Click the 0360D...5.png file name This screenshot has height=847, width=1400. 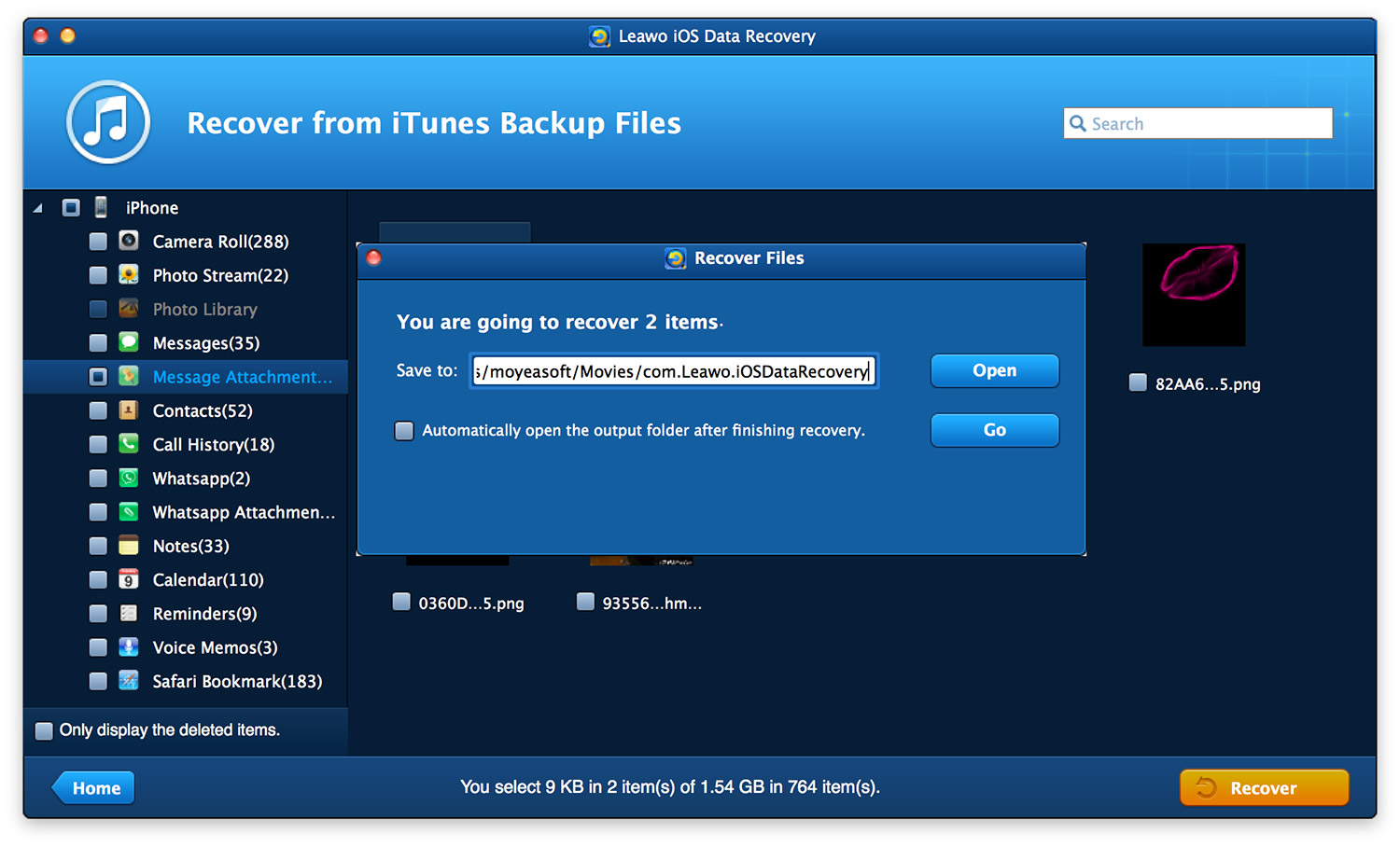(471, 604)
